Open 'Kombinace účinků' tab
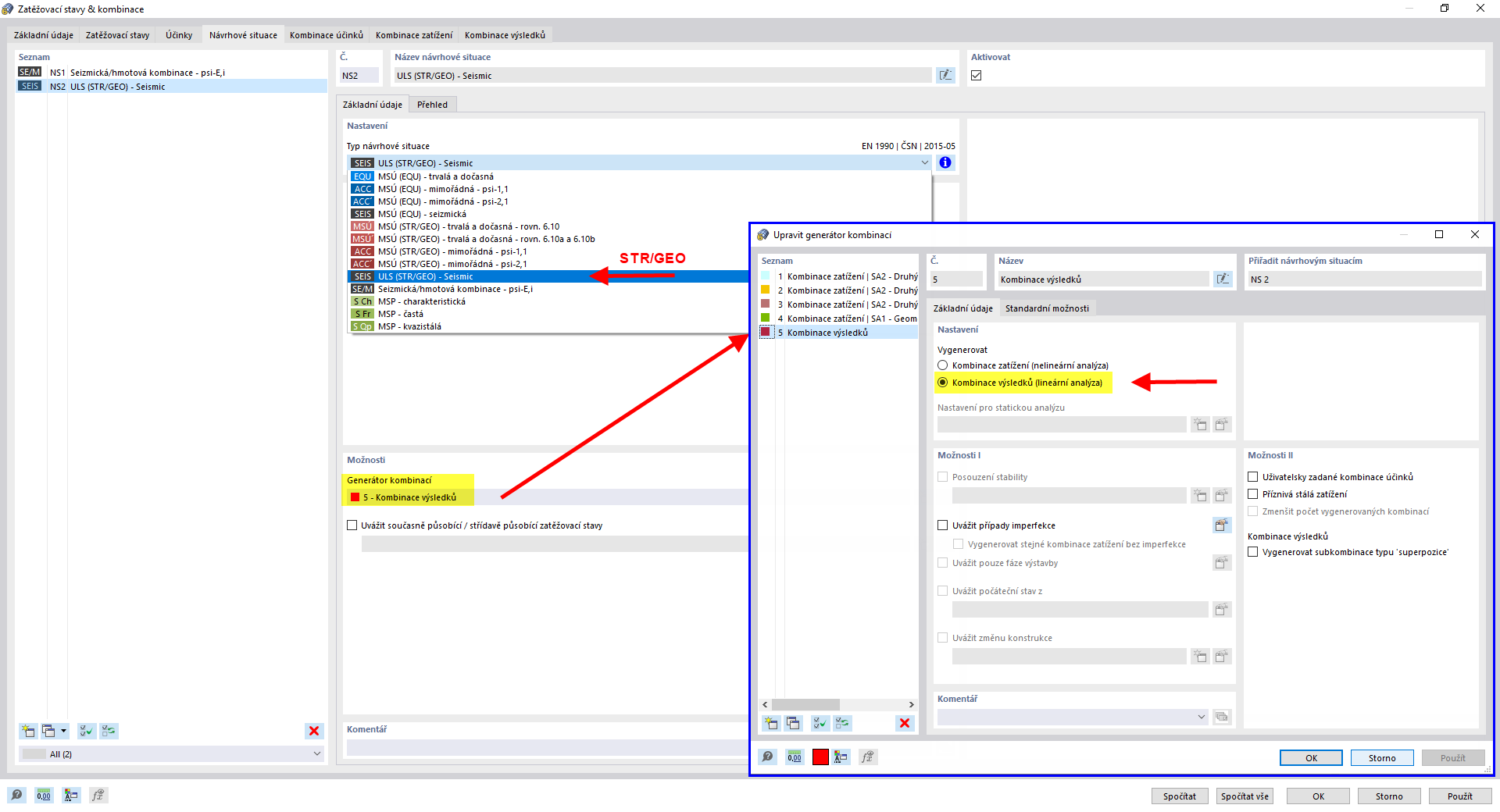Screen dimensions: 1500x812 click(x=327, y=35)
